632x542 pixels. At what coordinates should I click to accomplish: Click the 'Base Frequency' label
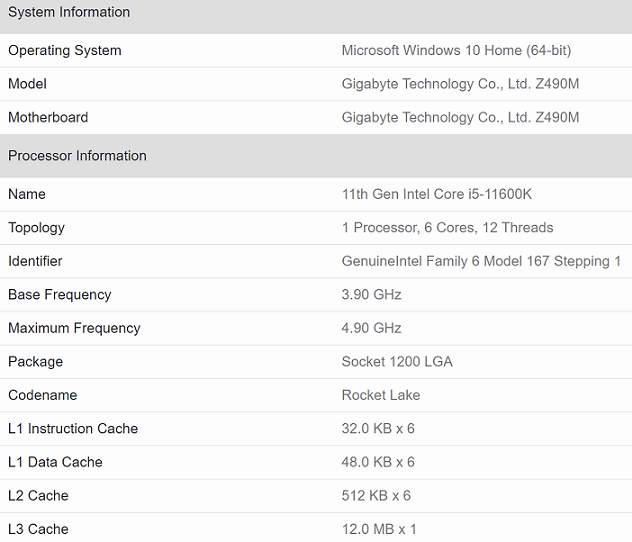click(60, 295)
